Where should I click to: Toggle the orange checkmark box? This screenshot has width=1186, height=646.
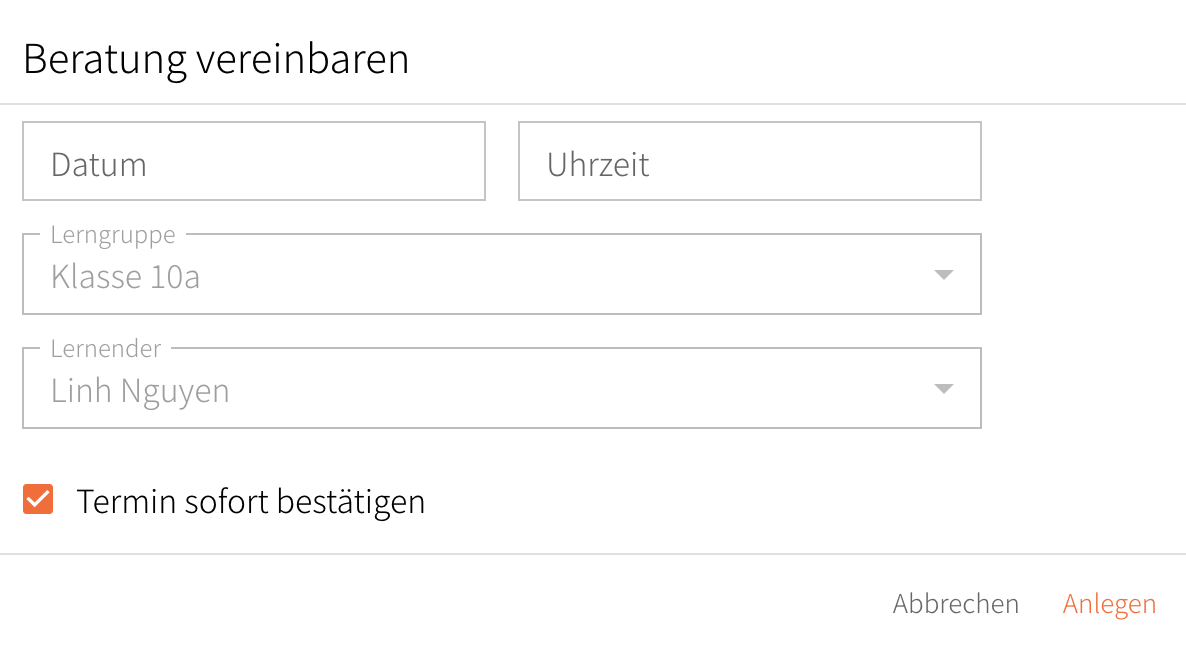pos(38,500)
